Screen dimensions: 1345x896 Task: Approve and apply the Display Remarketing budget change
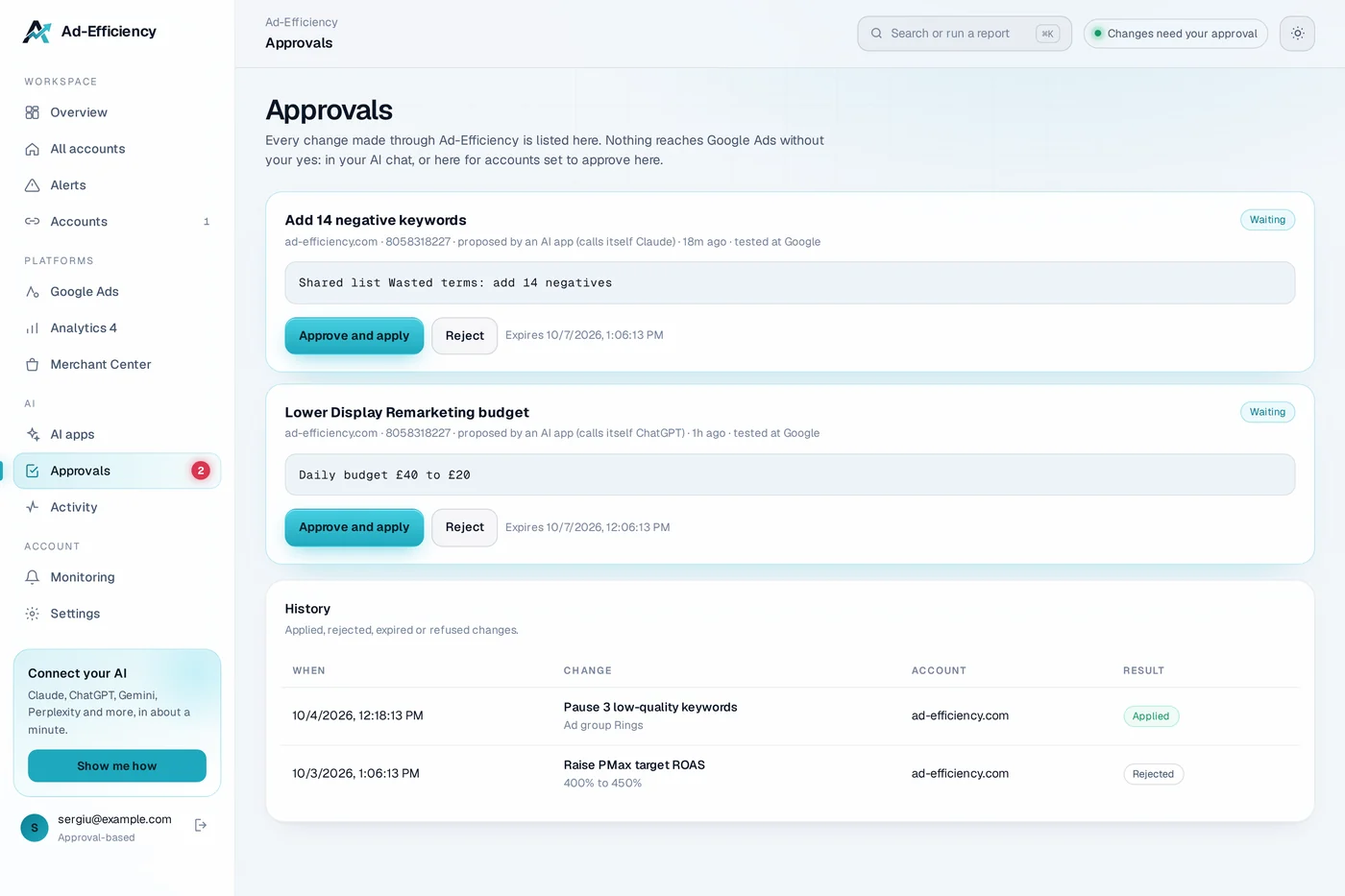(x=355, y=527)
